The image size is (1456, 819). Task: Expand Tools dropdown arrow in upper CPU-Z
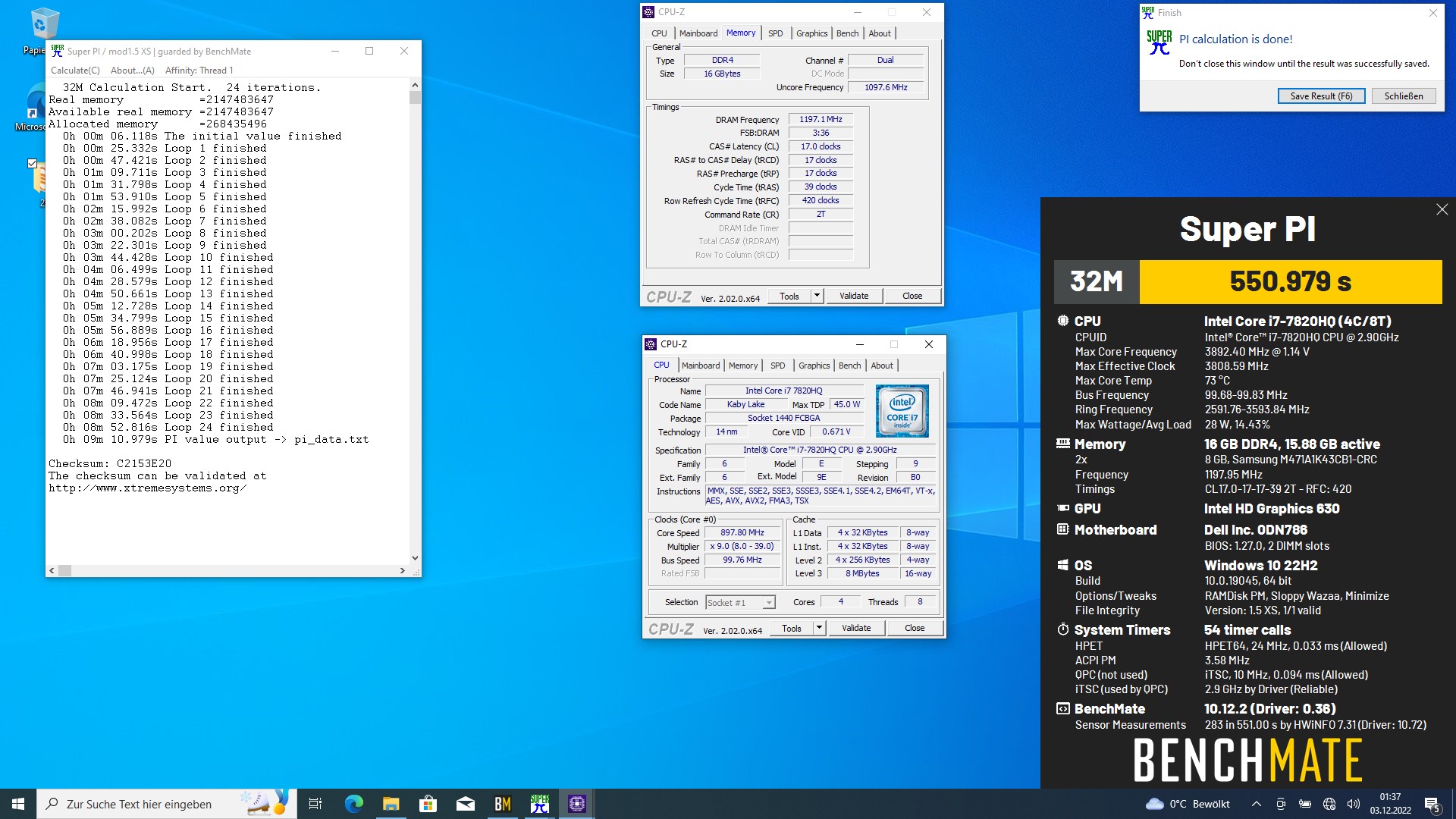click(x=817, y=297)
